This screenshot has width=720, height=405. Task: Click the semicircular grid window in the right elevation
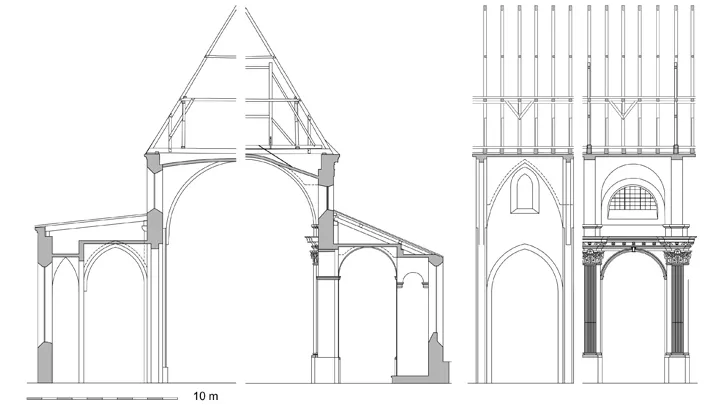pos(632,202)
